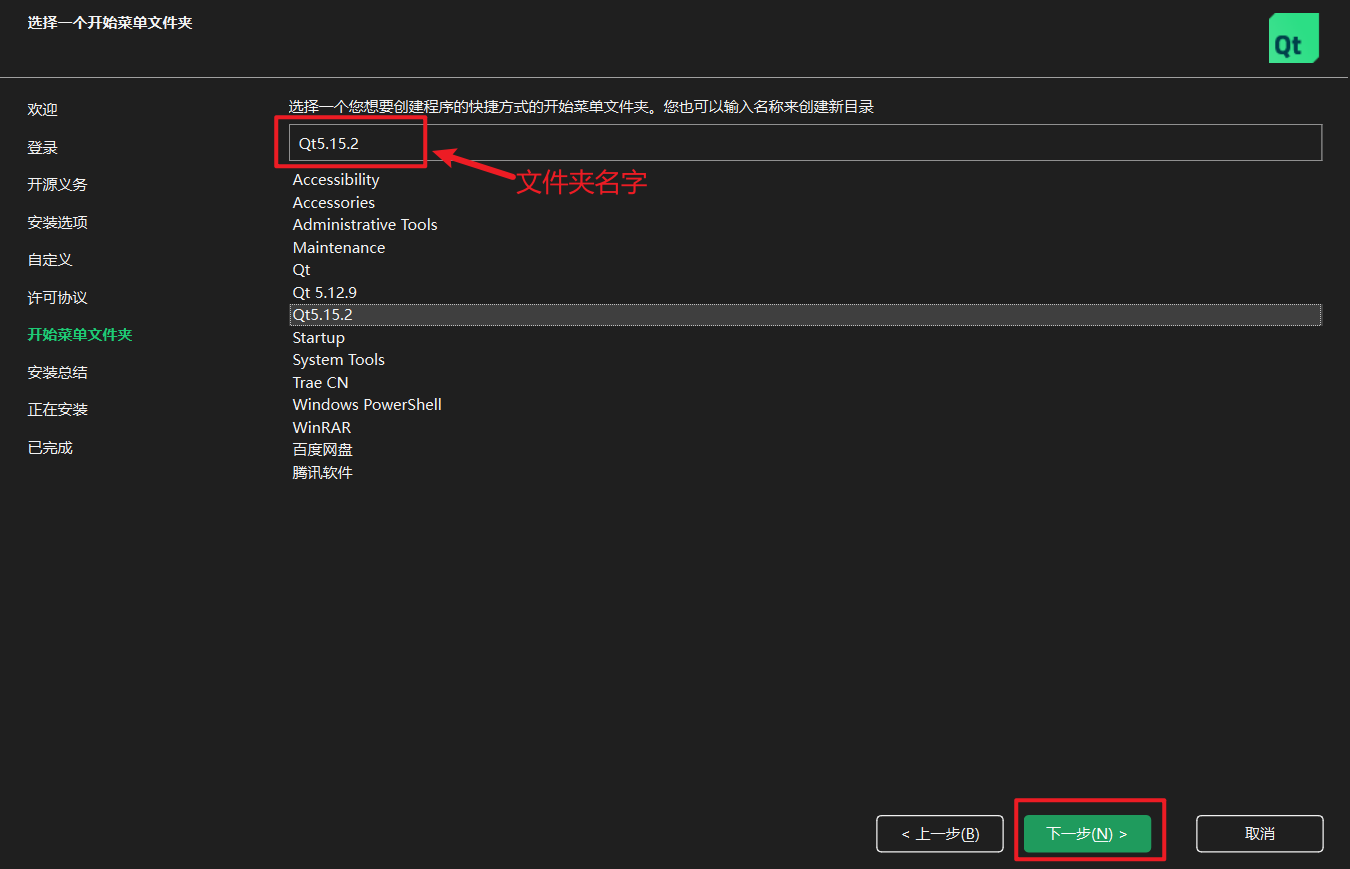1350x869 pixels.
Task: Select the Maintenance folder entry
Action: [x=339, y=248]
